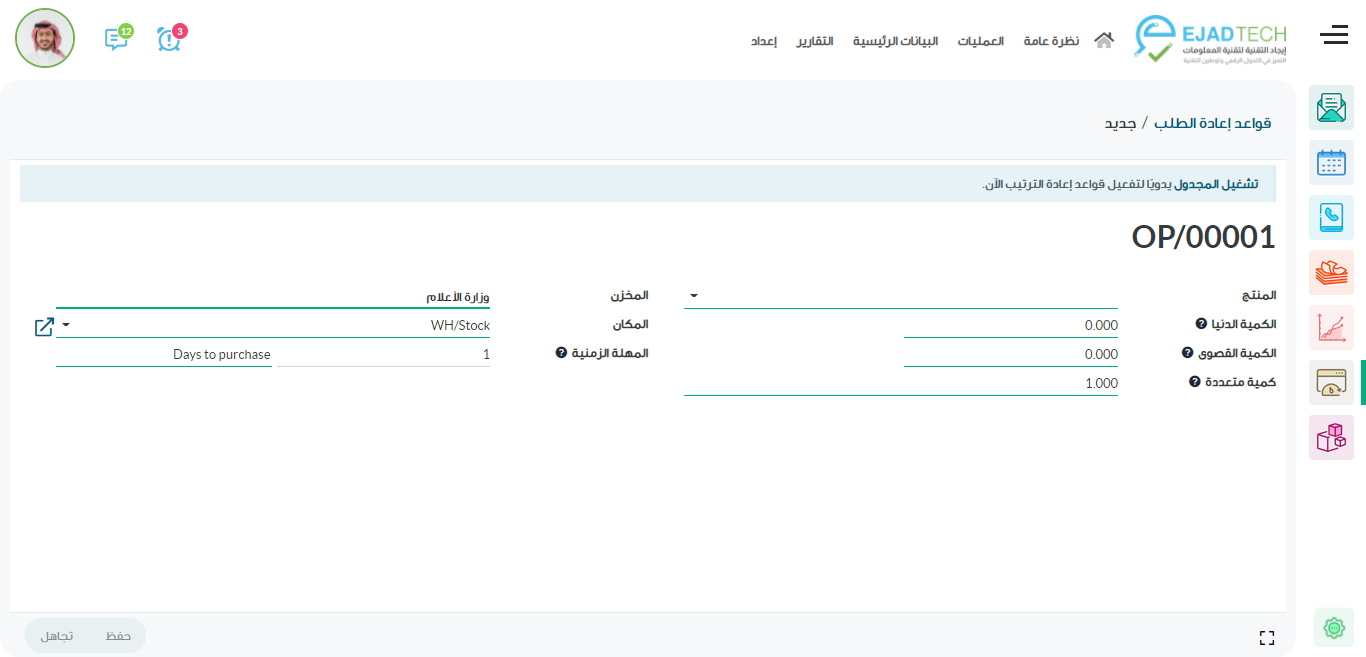
Task: Open the mail envelope sidebar app
Action: click(x=1331, y=107)
